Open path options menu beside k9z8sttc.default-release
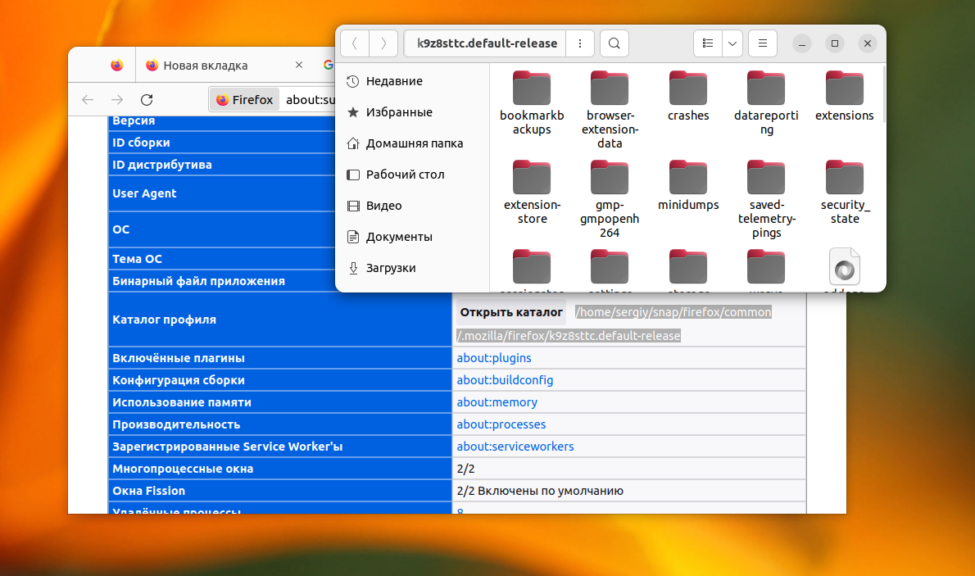The width and height of the screenshot is (975, 576). (x=580, y=44)
